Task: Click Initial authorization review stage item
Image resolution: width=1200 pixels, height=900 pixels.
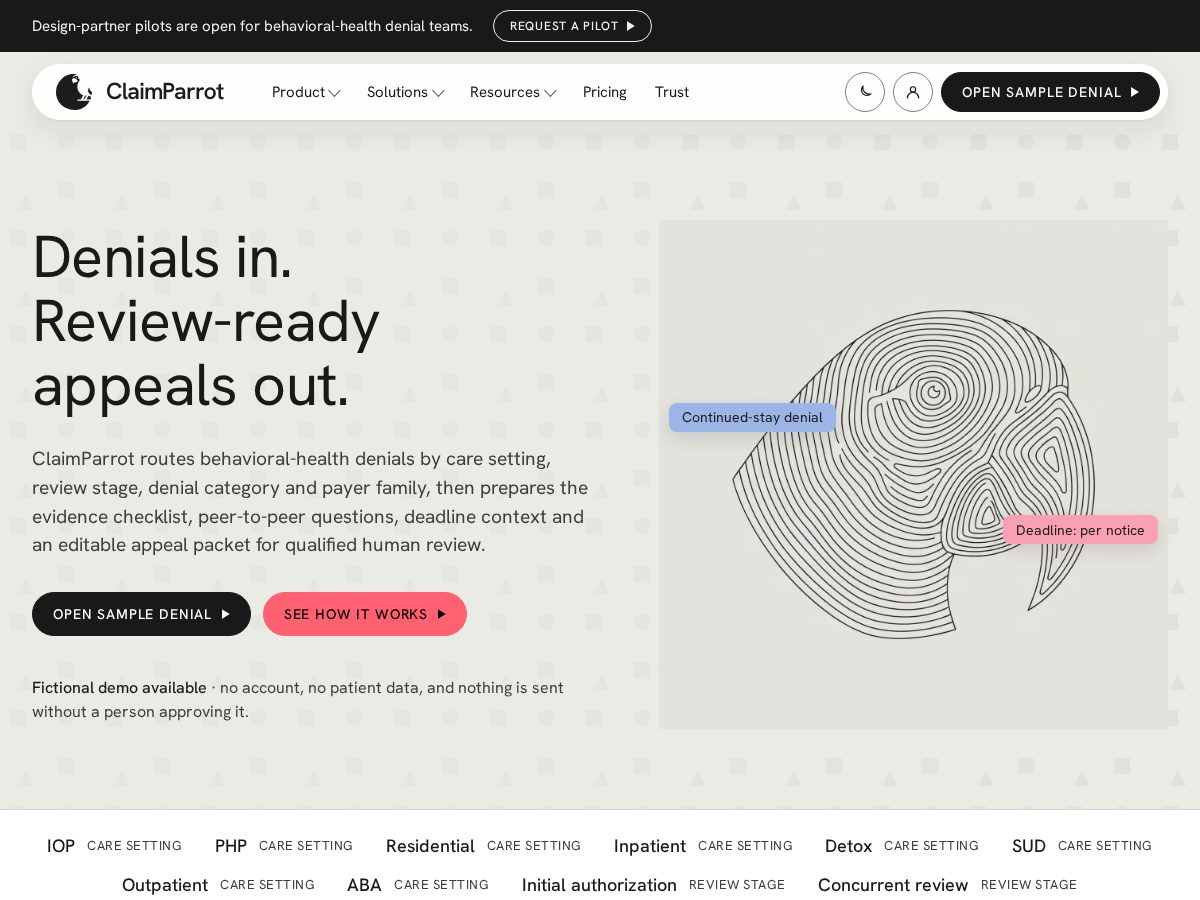Action: [654, 885]
